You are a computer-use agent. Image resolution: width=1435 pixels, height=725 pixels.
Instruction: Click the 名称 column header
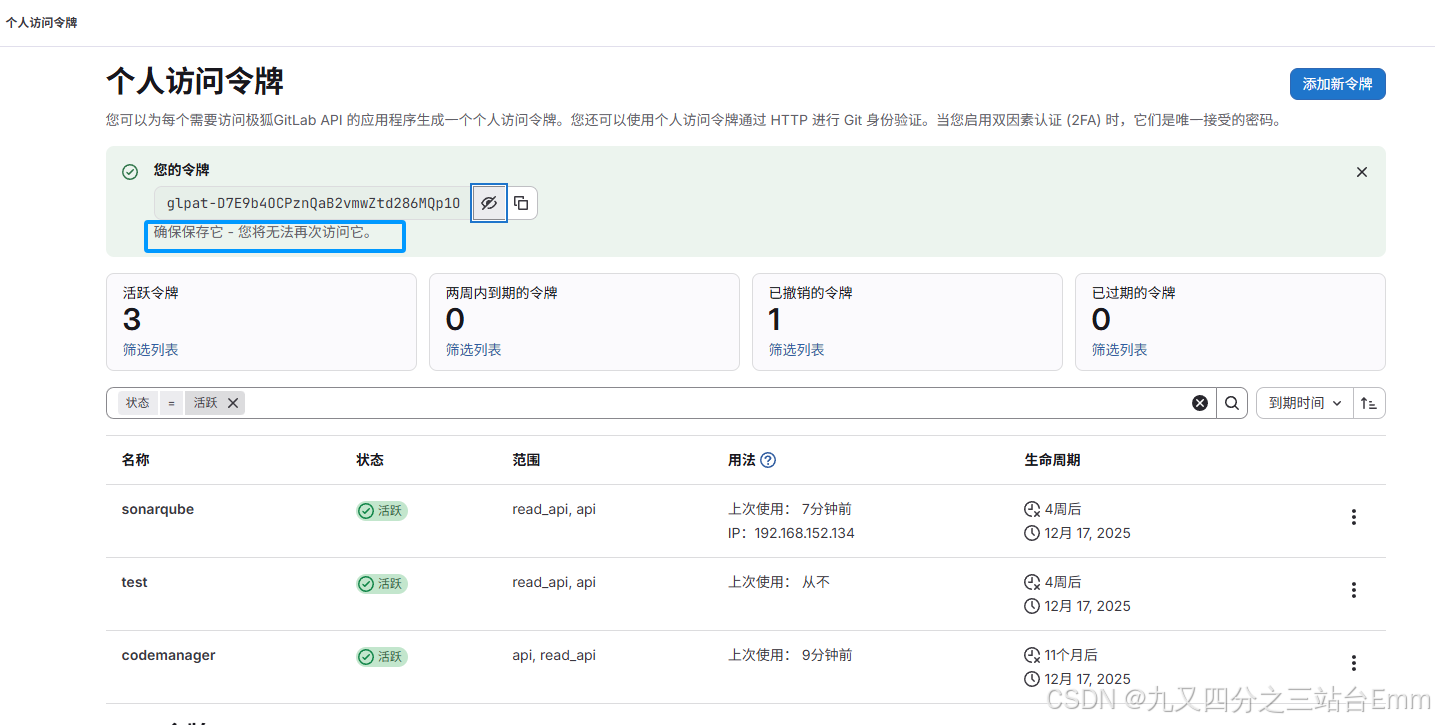(136, 460)
